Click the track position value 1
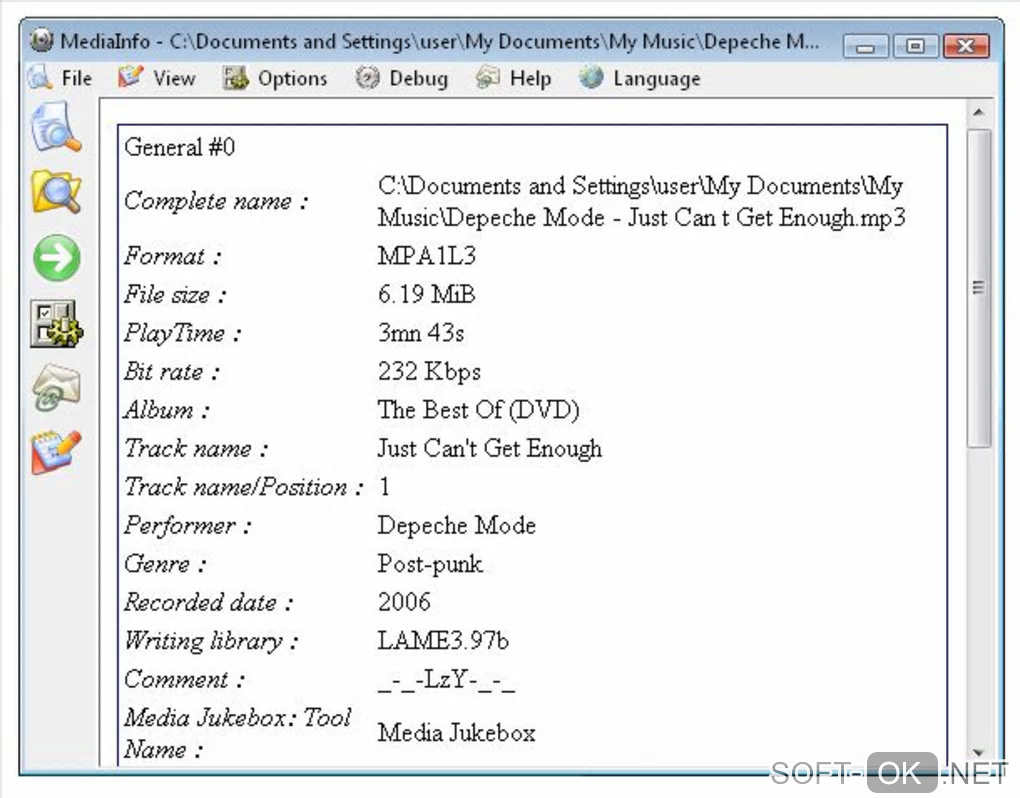 pyautogui.click(x=384, y=487)
